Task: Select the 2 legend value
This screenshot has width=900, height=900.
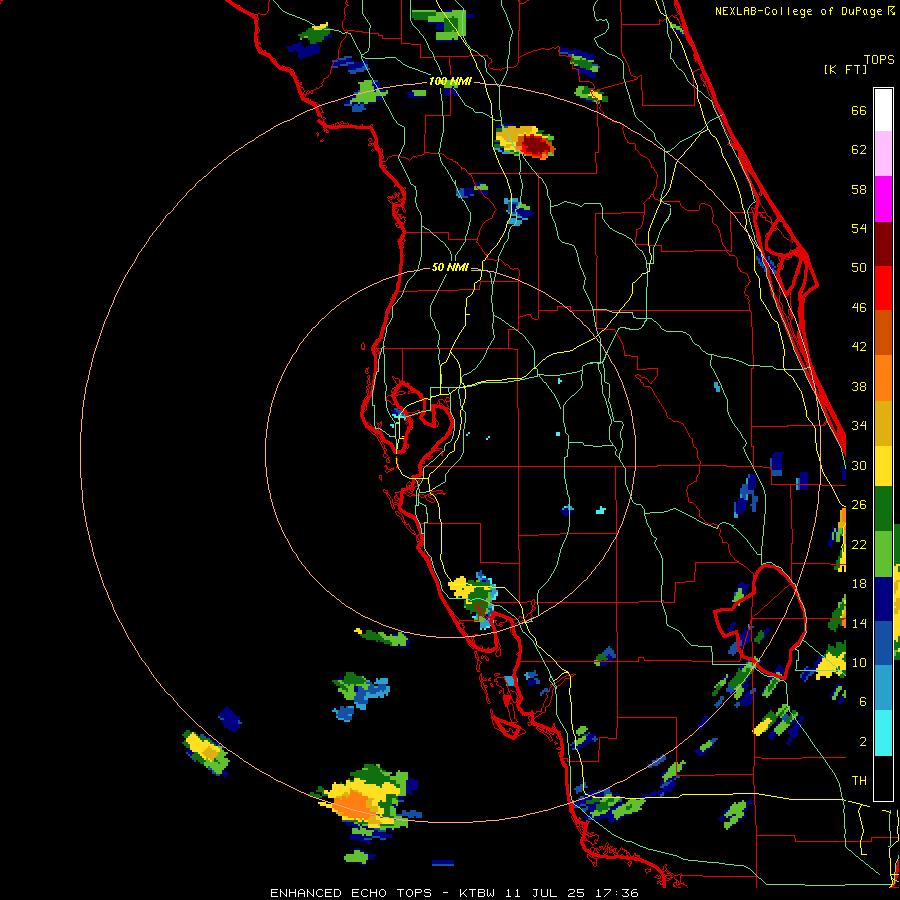Action: 863,742
